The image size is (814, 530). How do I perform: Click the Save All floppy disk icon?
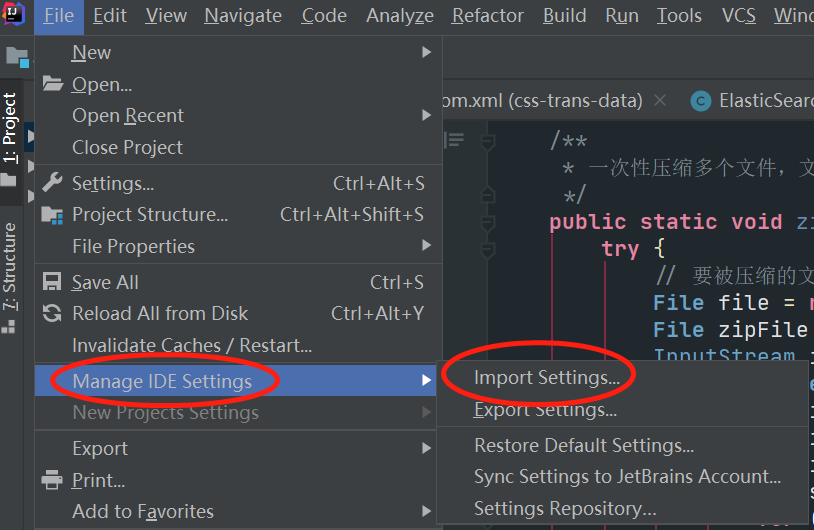coord(53,283)
